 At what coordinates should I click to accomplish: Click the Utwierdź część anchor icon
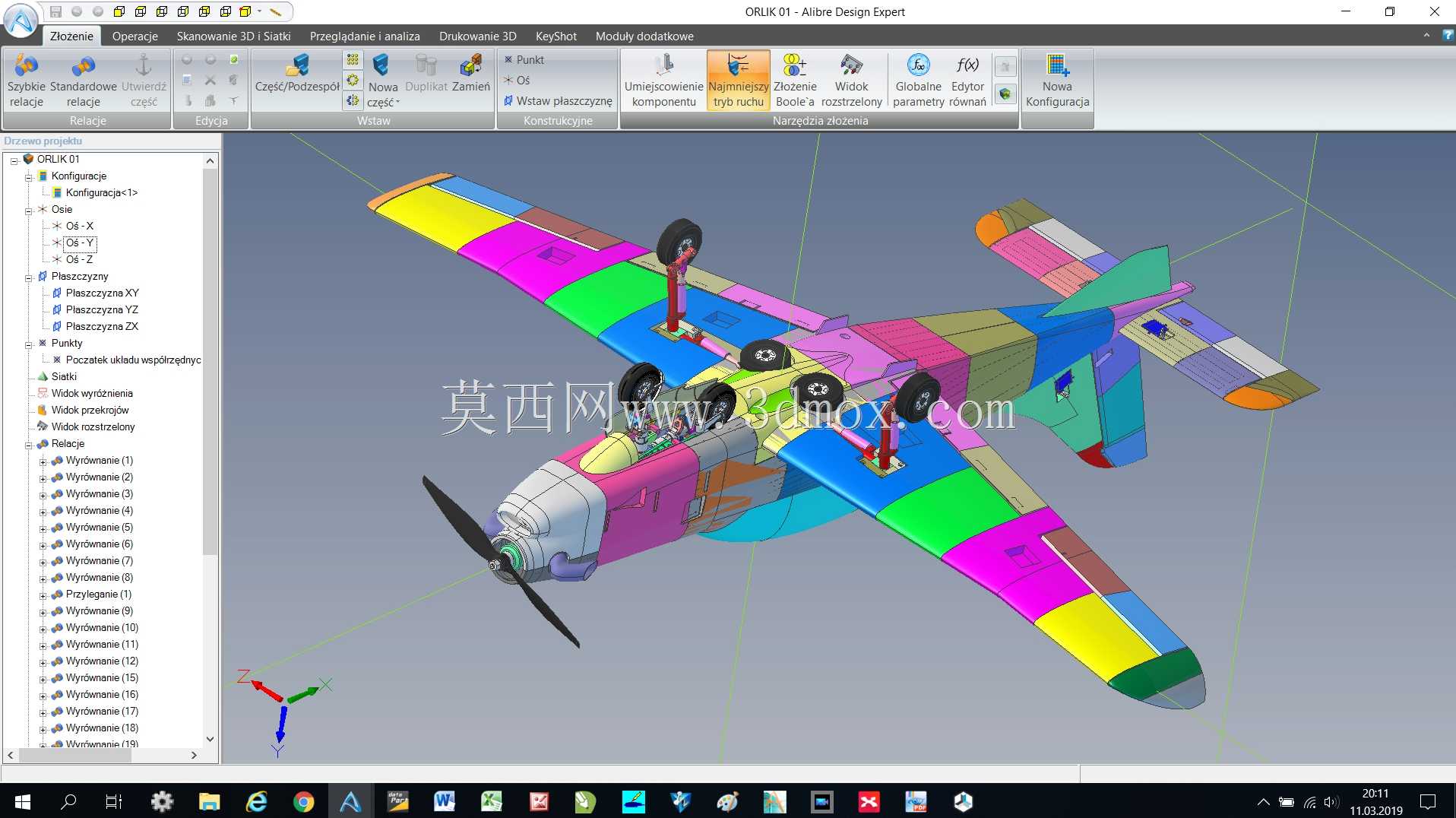tap(144, 81)
